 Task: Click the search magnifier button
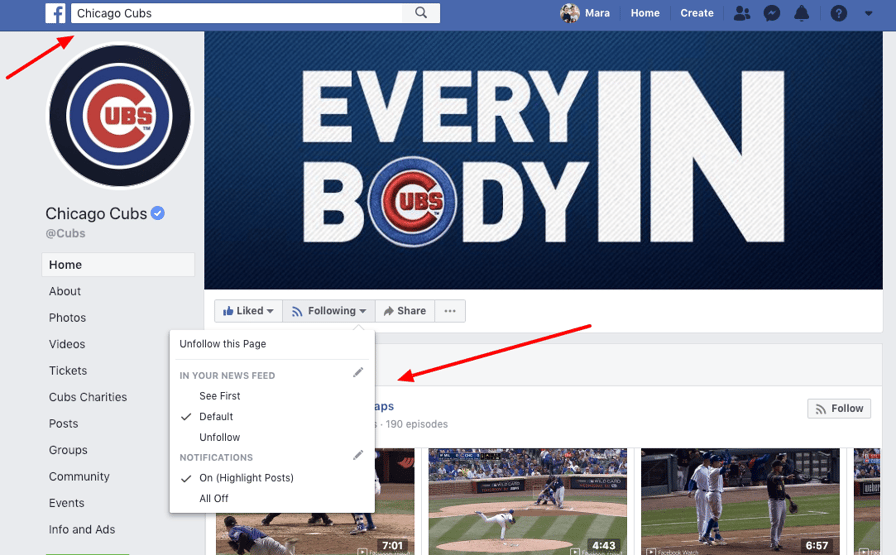tap(421, 13)
